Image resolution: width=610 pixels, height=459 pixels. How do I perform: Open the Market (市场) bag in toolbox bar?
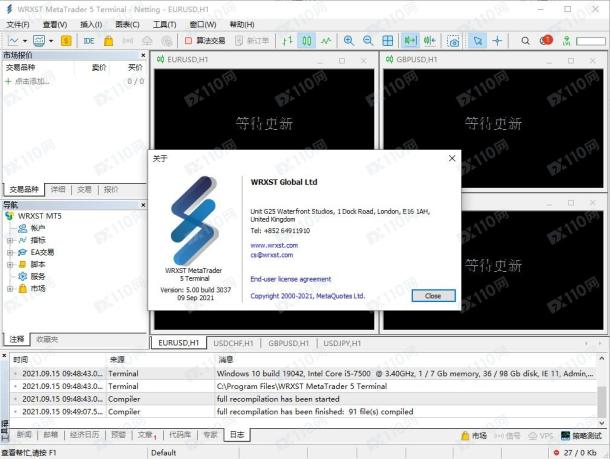tap(474, 436)
